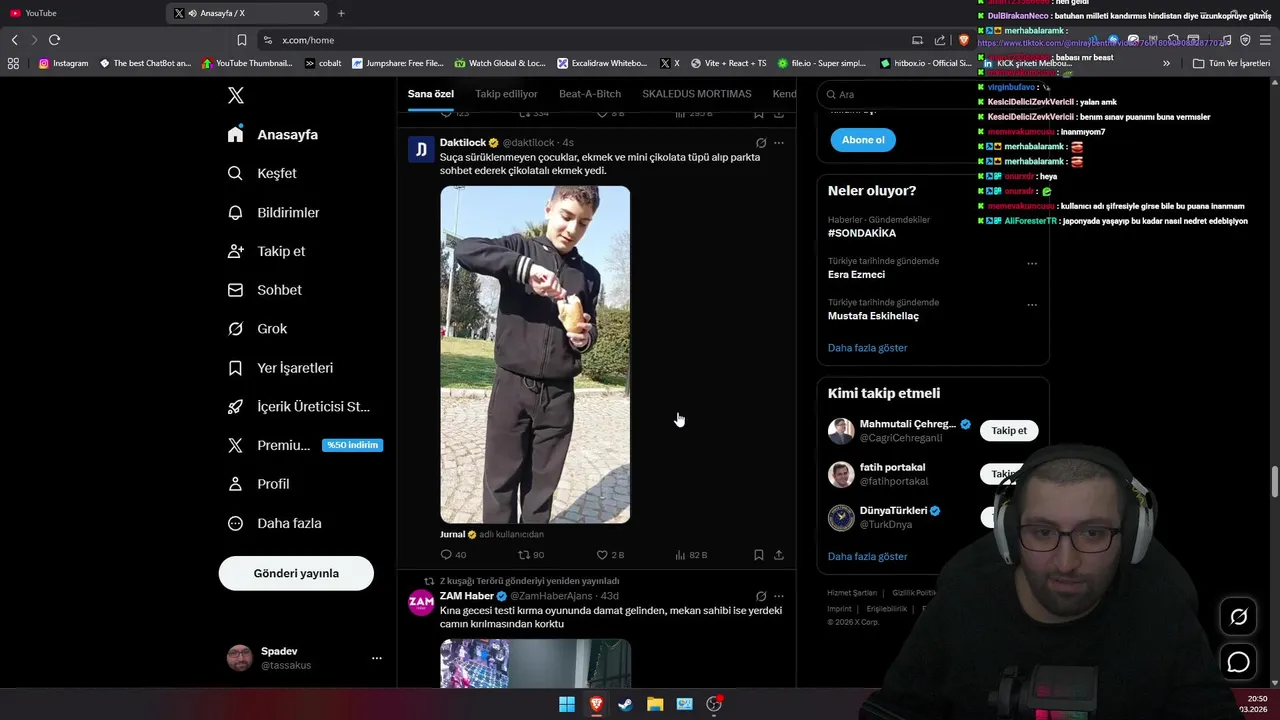Open Yer İşaretleri bookmarks

(x=281, y=368)
